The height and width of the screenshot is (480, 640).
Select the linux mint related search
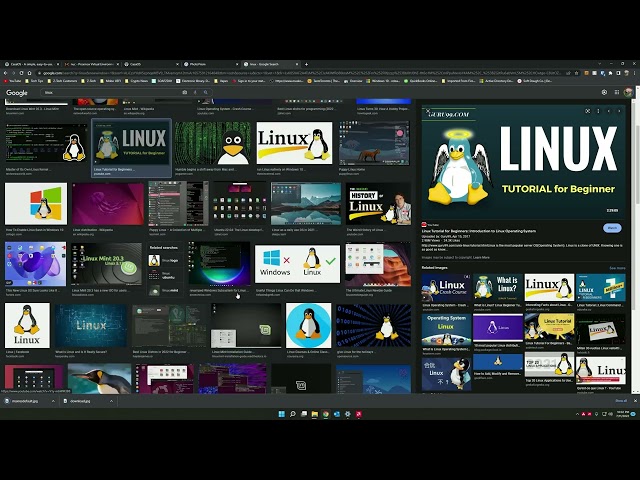[165, 291]
